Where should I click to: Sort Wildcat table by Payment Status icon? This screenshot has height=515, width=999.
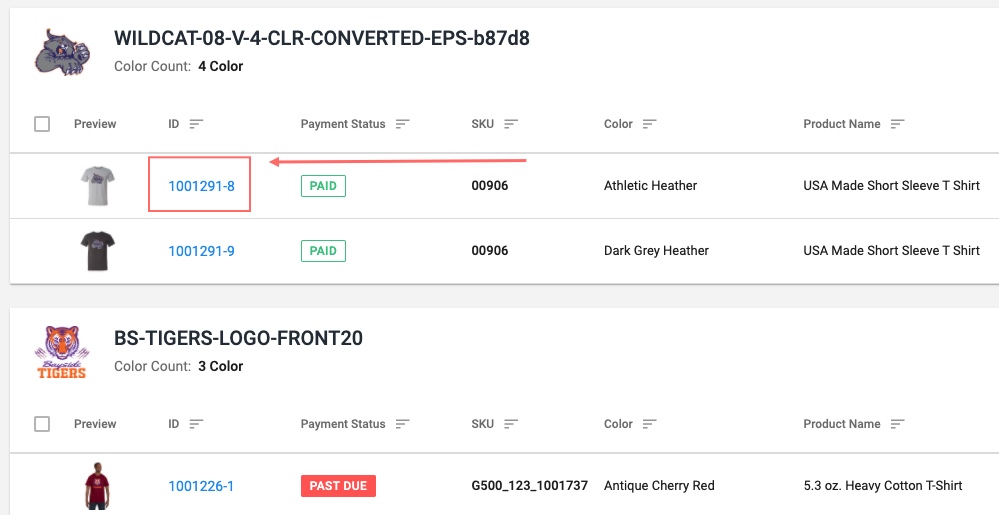[x=403, y=124]
